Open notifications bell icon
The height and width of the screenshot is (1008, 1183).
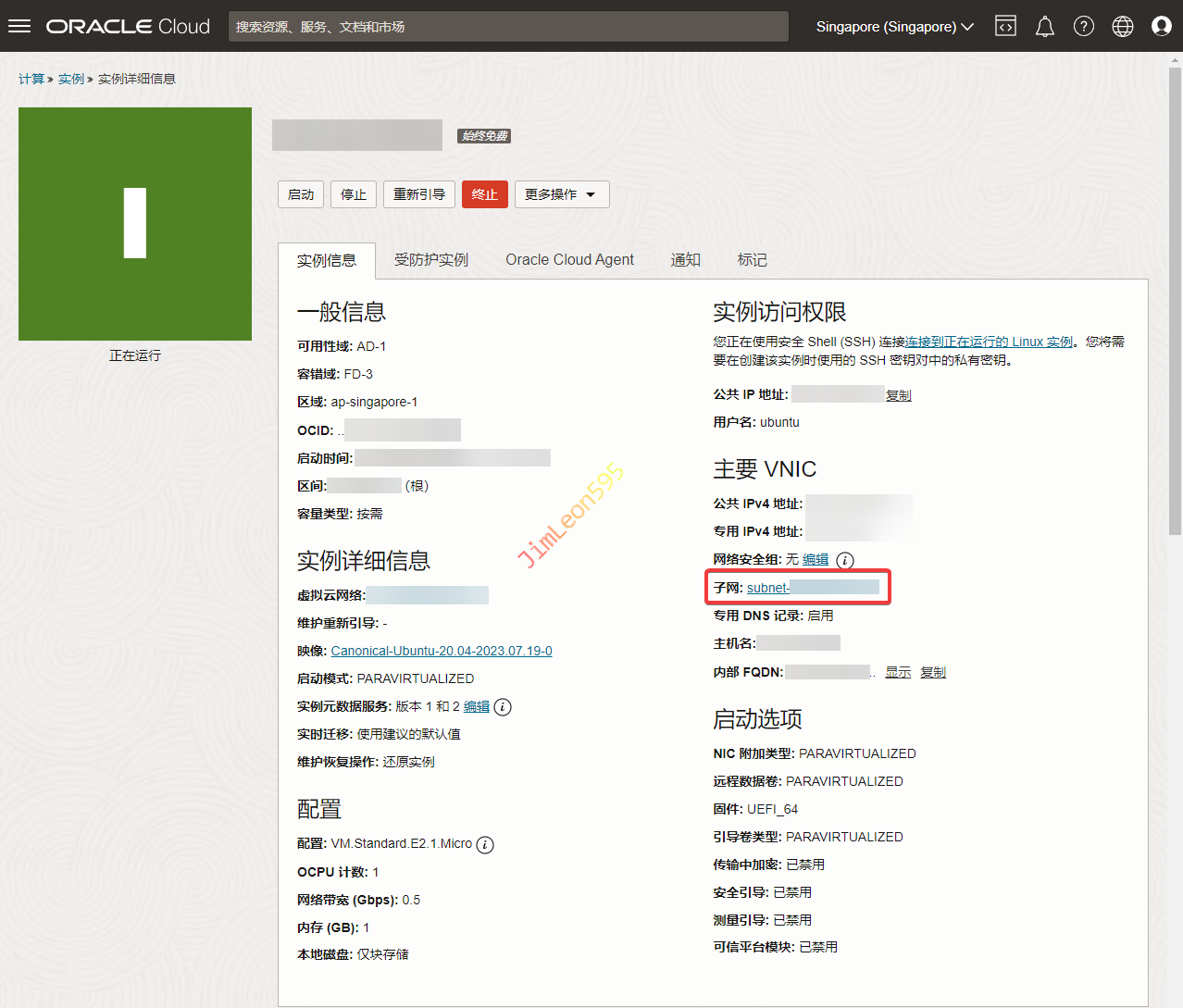[1044, 27]
